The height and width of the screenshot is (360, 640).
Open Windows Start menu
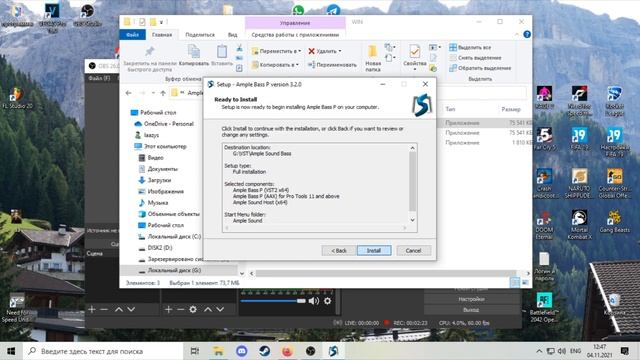coord(11,351)
